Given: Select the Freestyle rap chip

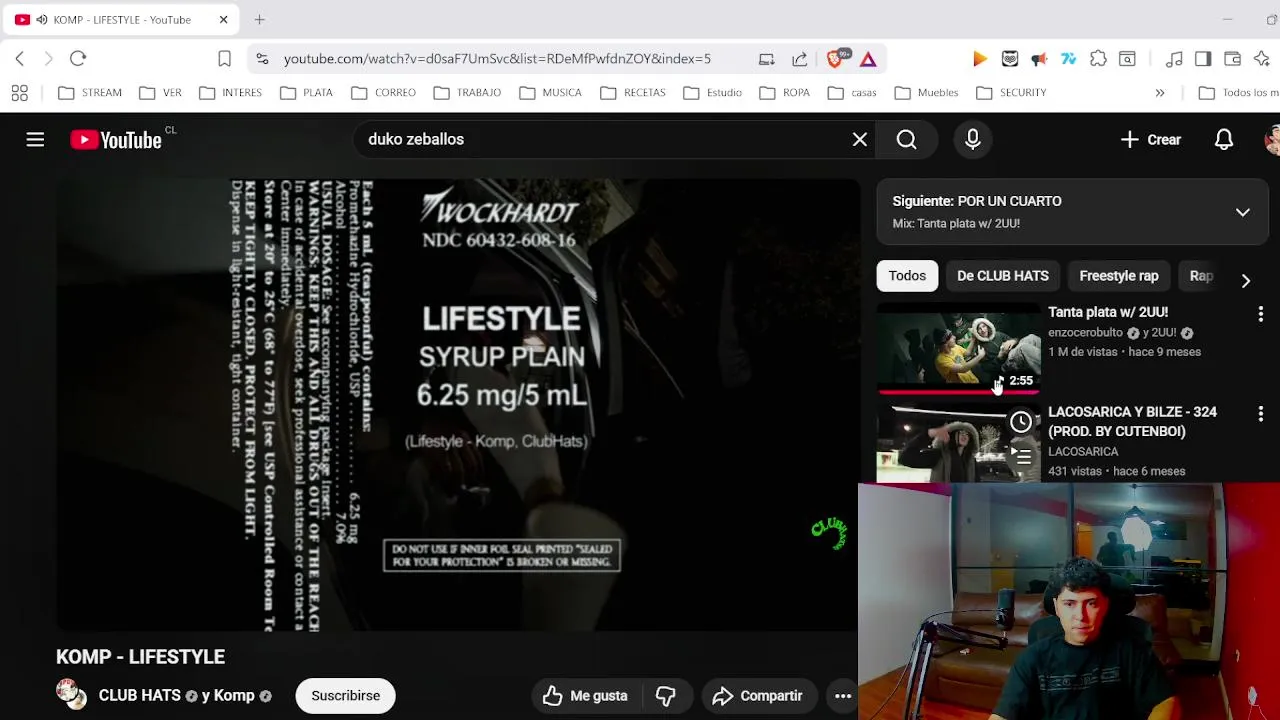Looking at the screenshot, I should 1118,276.
